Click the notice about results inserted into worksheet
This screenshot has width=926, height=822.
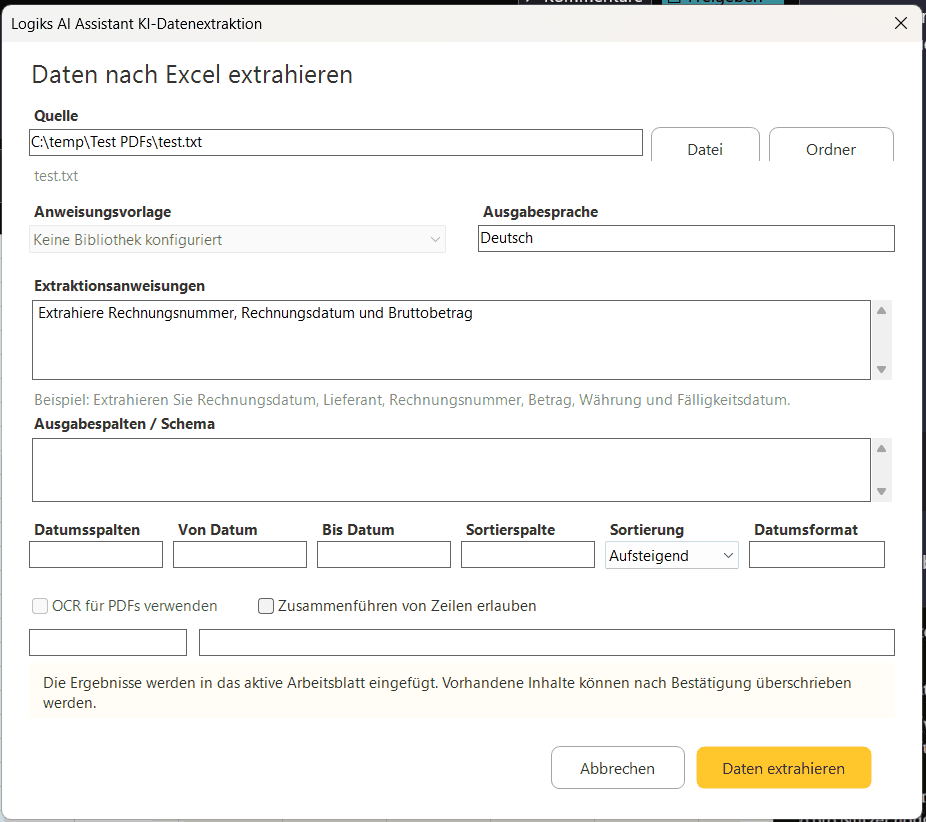pos(462,692)
